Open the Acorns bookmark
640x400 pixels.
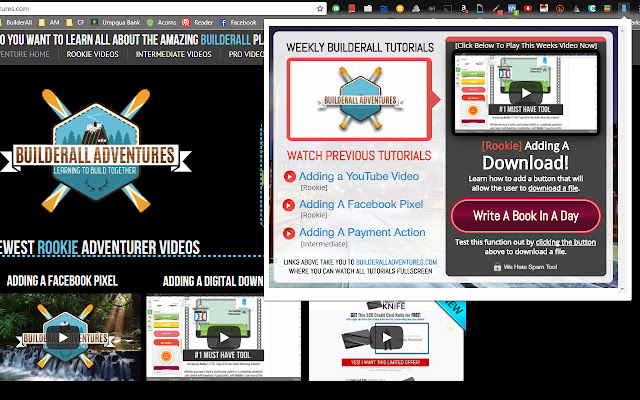point(161,22)
